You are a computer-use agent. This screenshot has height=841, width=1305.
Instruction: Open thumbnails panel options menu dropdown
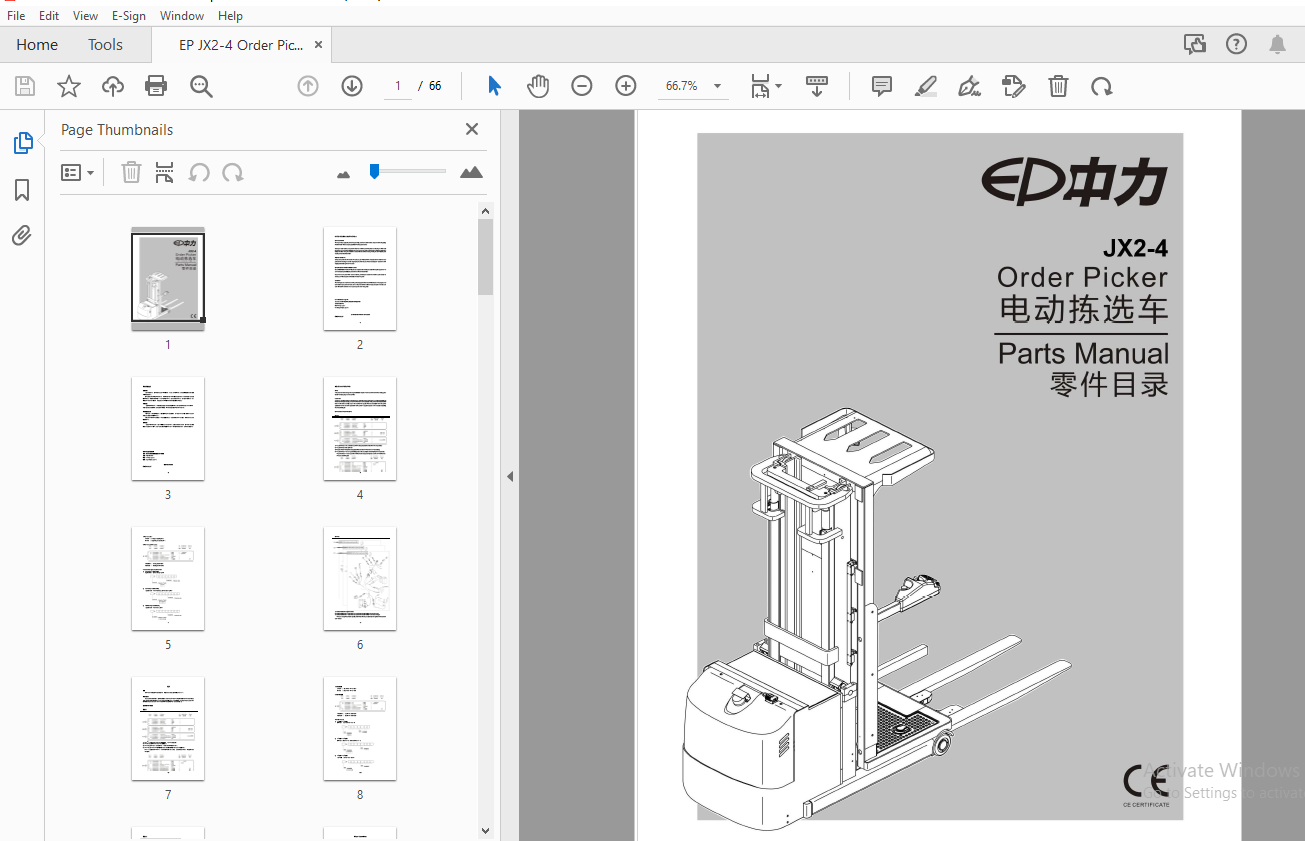point(77,173)
